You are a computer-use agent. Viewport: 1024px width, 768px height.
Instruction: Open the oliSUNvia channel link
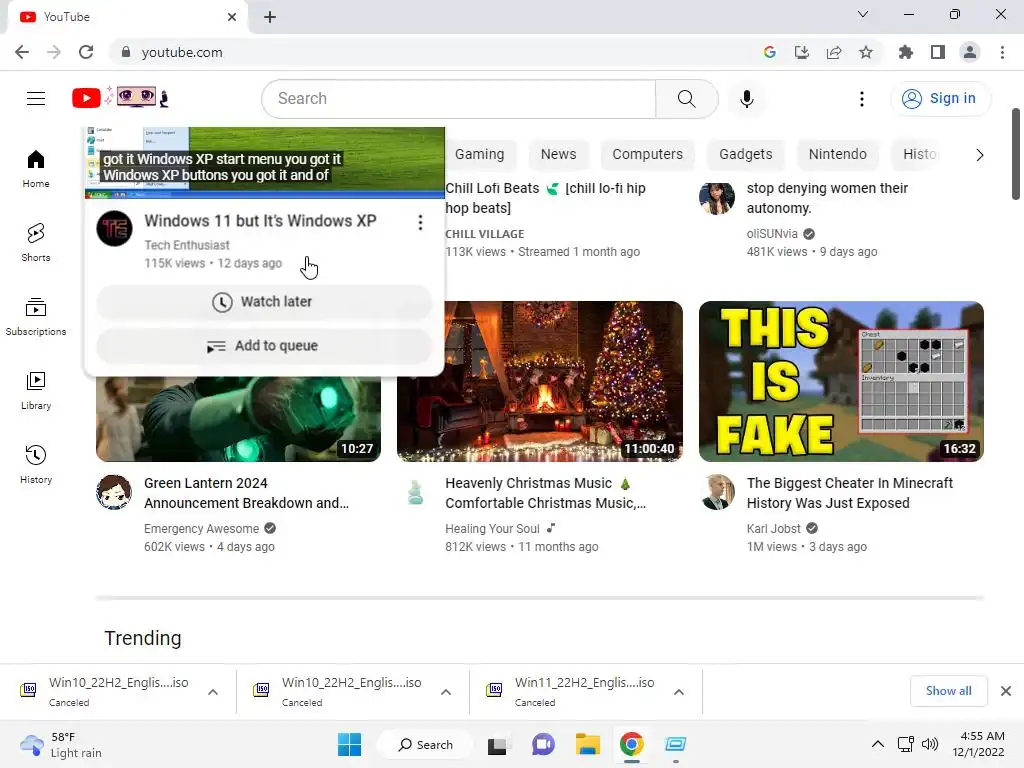pyautogui.click(x=772, y=233)
